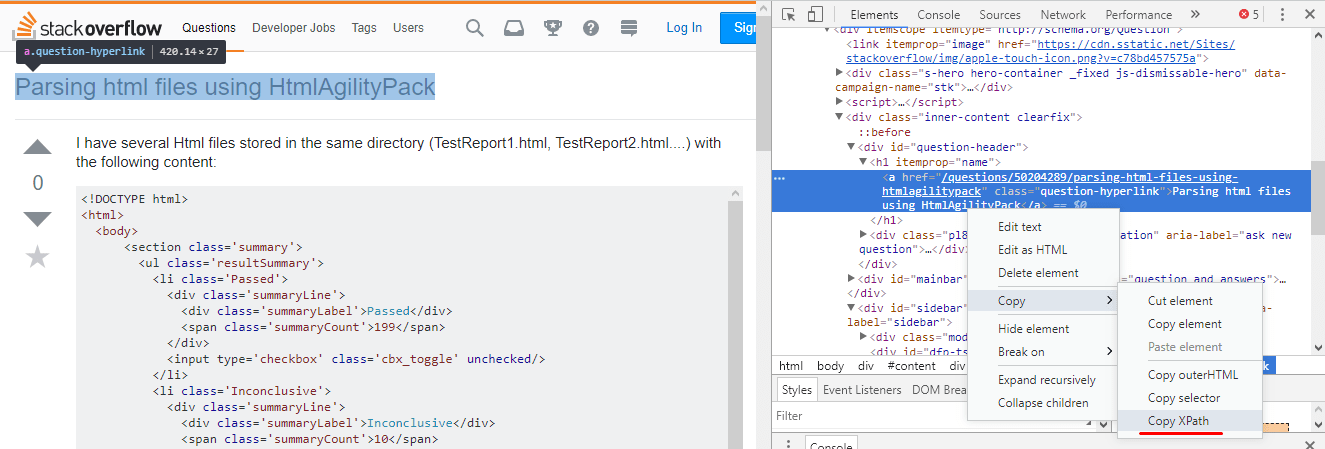Open the console drawer three-dot menu
This screenshot has height=449, width=1325.
click(789, 445)
